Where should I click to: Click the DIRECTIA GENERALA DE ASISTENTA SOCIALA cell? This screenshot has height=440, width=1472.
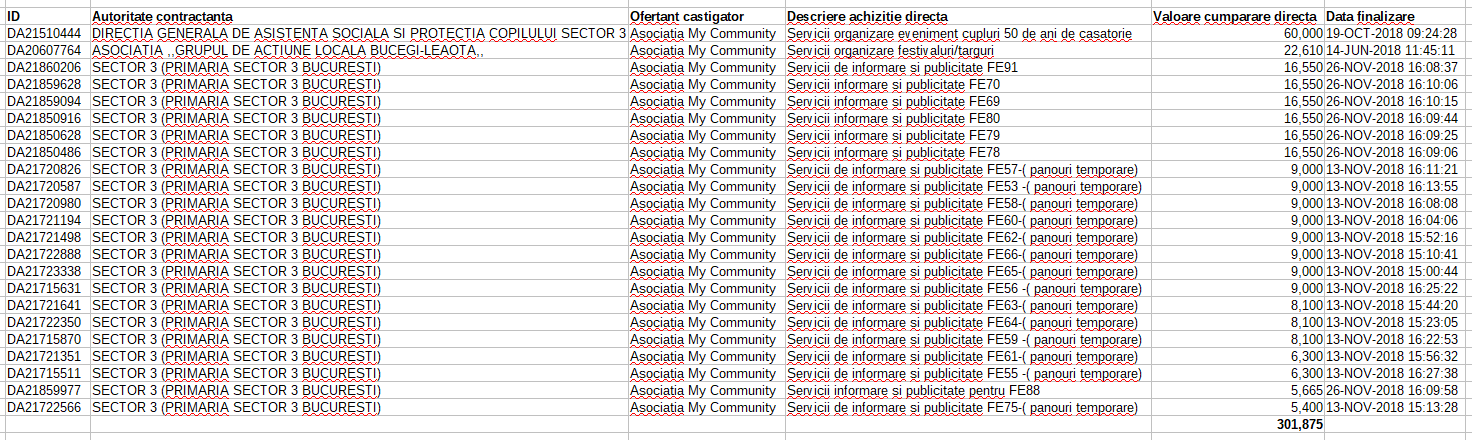(x=358, y=34)
